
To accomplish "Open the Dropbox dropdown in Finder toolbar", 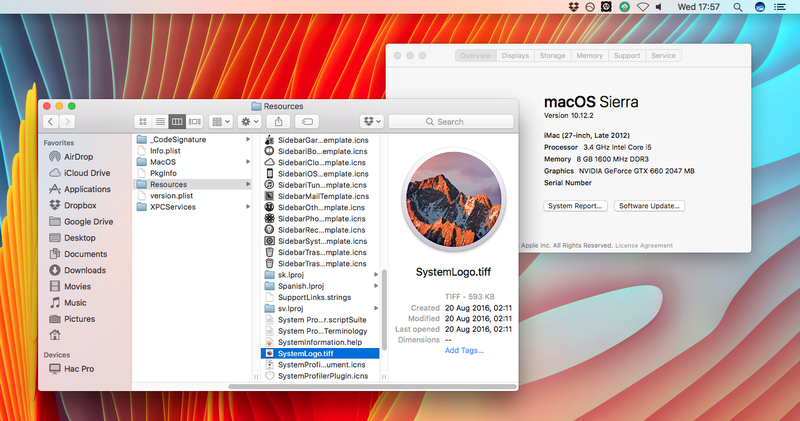I will (x=371, y=121).
